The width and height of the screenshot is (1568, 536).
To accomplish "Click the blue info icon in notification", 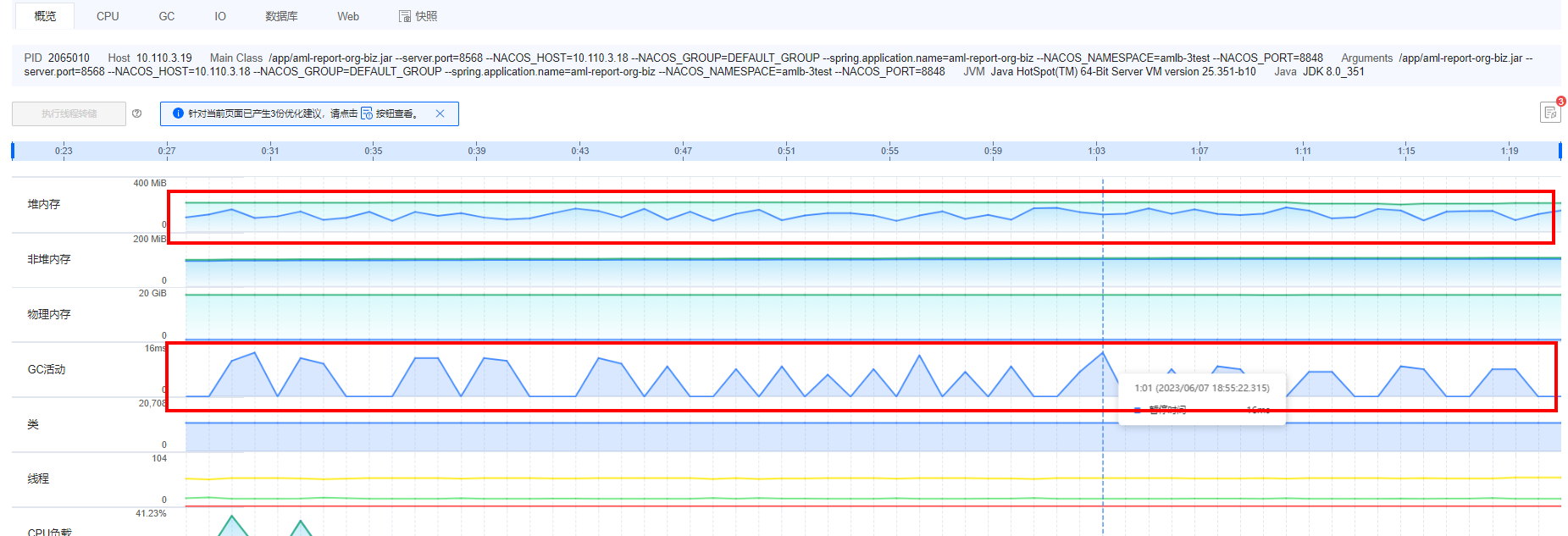I will (x=178, y=113).
